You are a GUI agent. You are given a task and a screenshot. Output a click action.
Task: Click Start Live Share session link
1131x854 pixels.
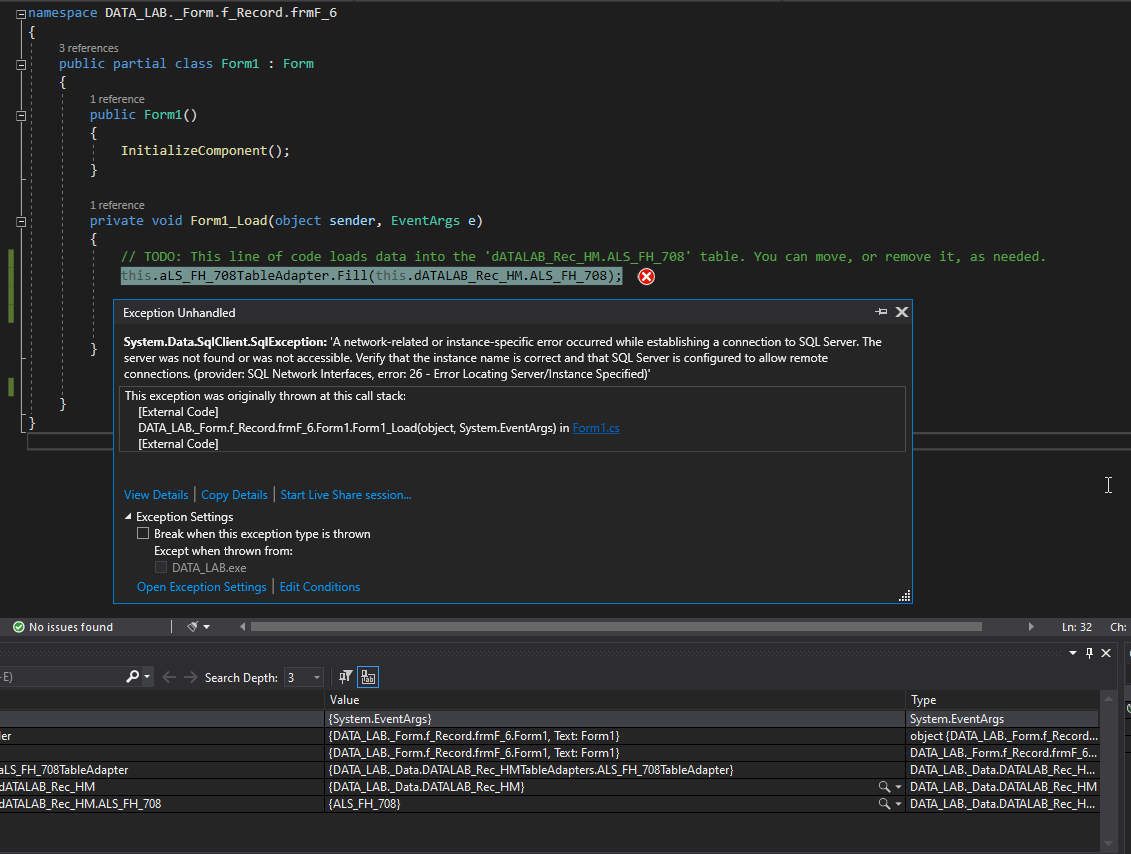(x=346, y=495)
